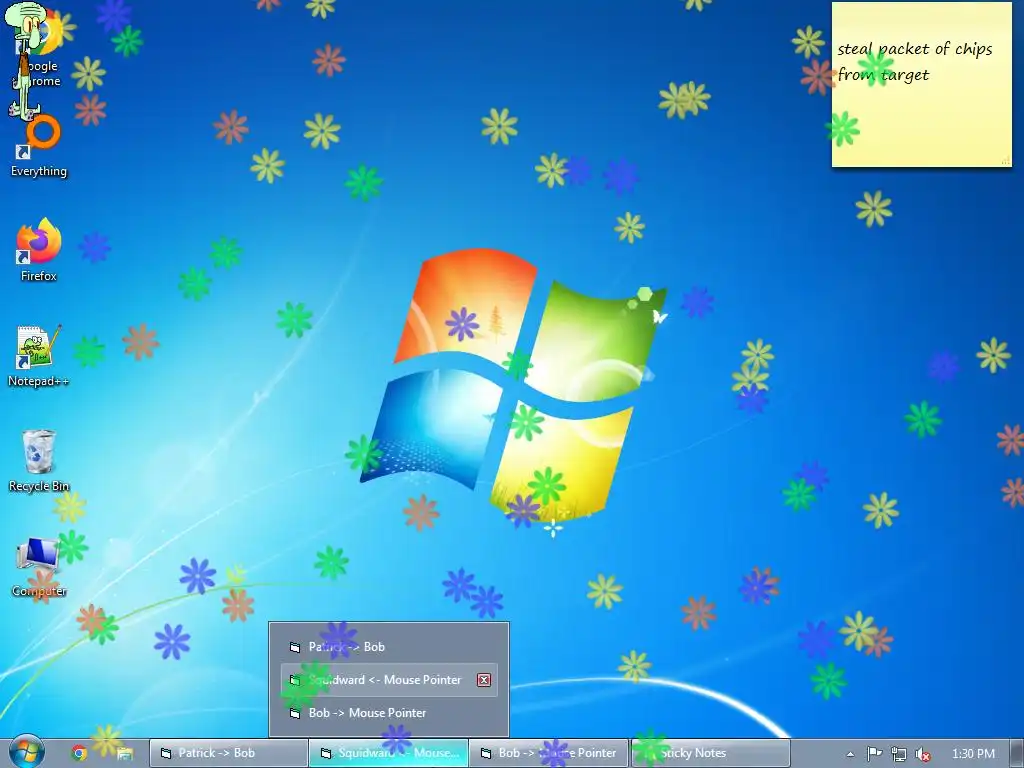Open the clock showing 1:30 PM

click(973, 754)
